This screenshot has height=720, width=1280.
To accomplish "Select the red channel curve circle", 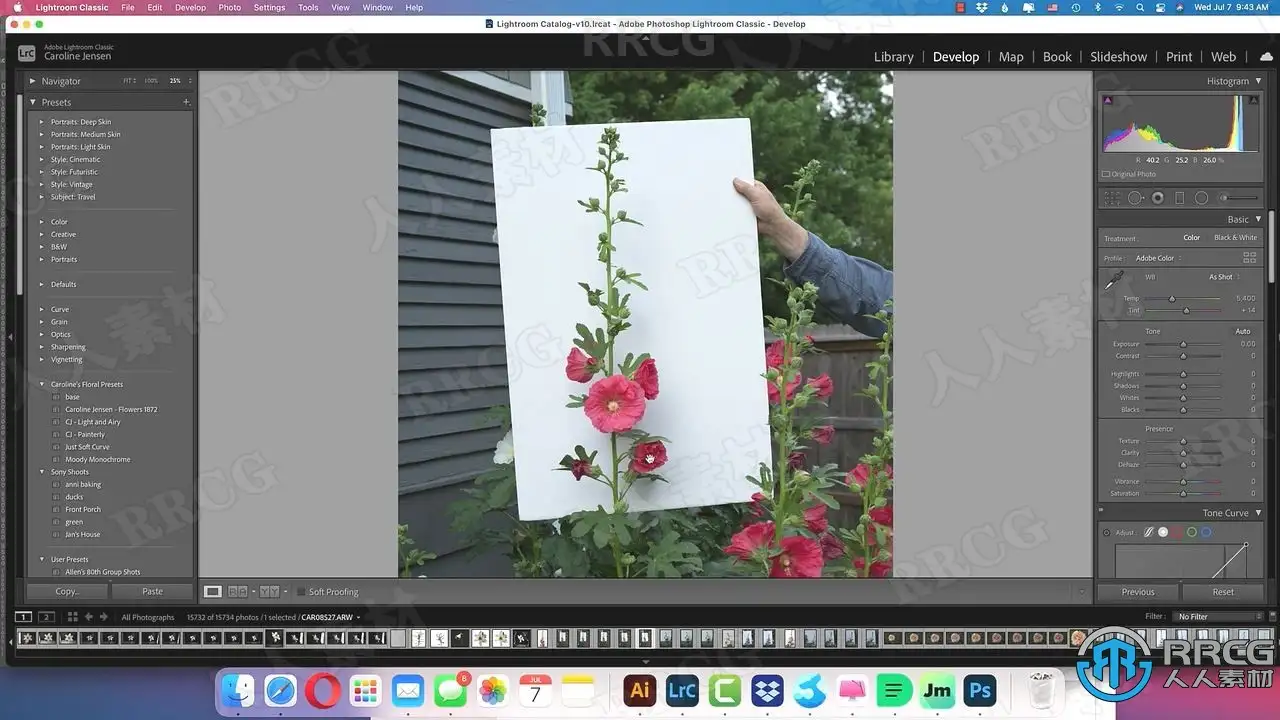I will (x=1177, y=532).
